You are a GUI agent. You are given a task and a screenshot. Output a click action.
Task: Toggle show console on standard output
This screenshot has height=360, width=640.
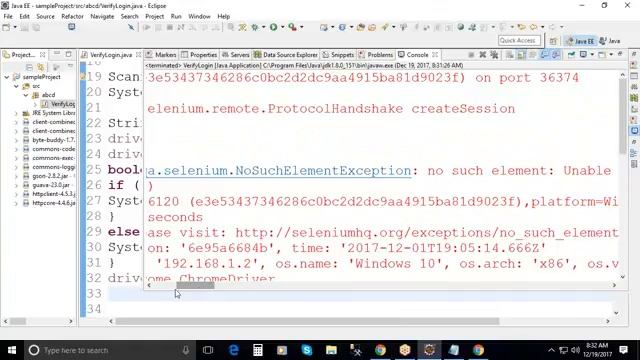point(544,55)
